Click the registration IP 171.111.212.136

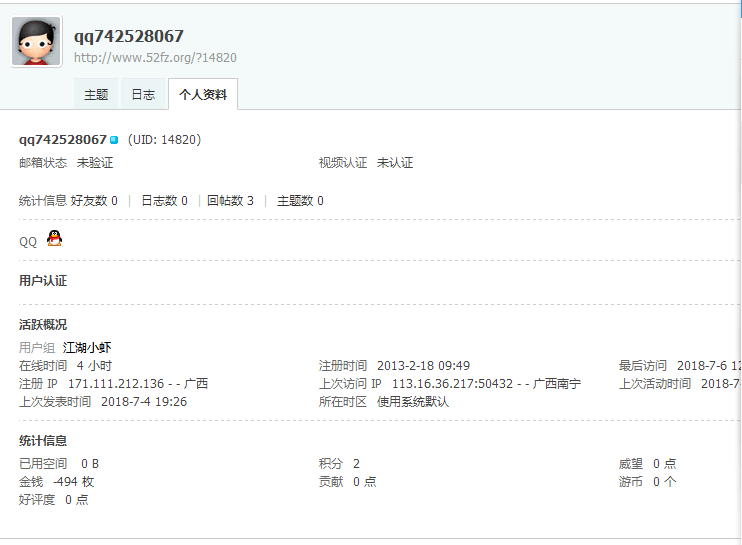115,384
